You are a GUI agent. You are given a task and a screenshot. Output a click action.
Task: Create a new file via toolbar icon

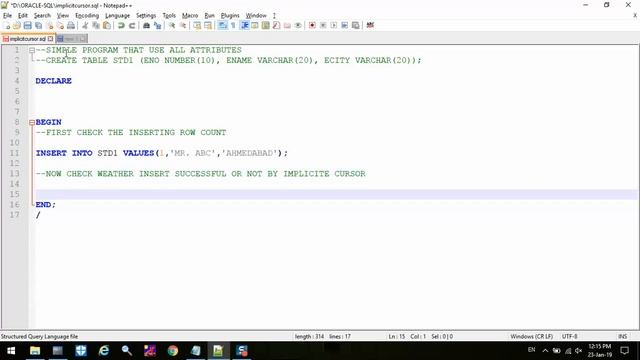click(6, 25)
